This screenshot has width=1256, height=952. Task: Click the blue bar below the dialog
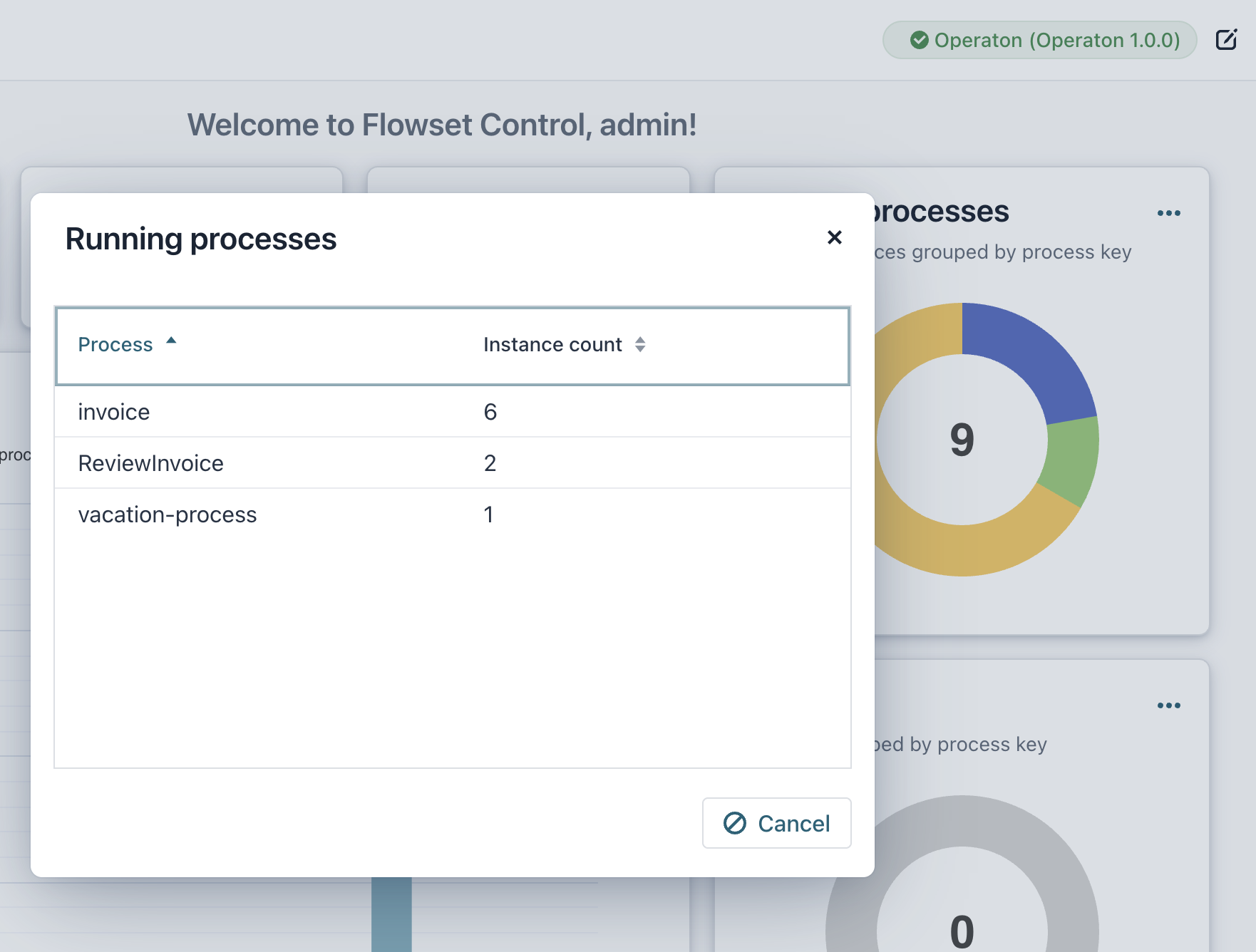391,916
